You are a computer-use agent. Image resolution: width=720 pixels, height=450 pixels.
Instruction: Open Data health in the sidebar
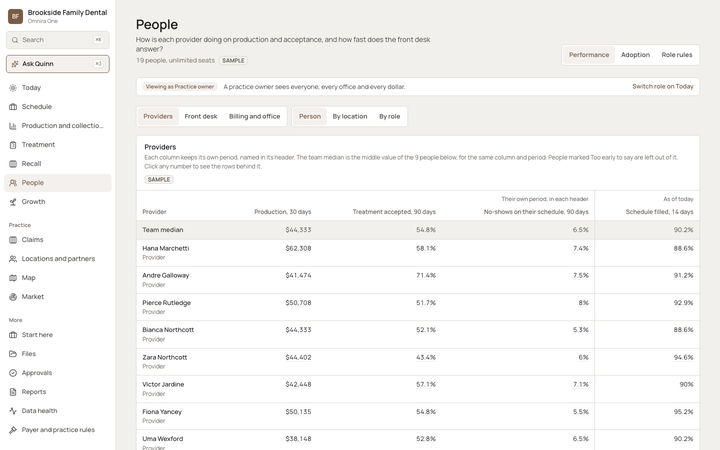(x=58, y=411)
